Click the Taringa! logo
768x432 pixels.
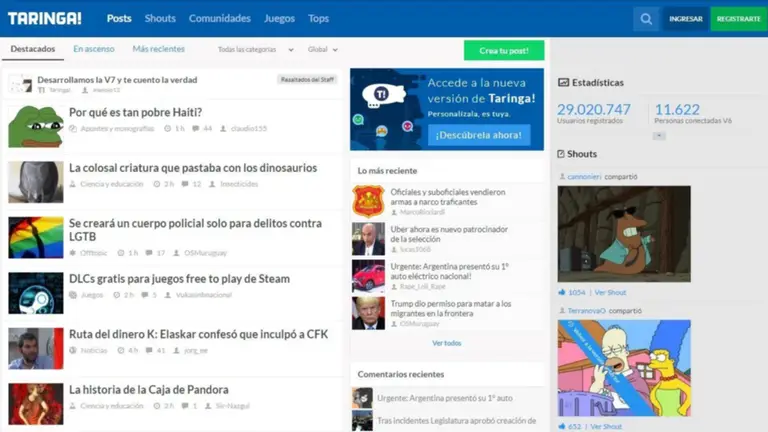click(45, 19)
